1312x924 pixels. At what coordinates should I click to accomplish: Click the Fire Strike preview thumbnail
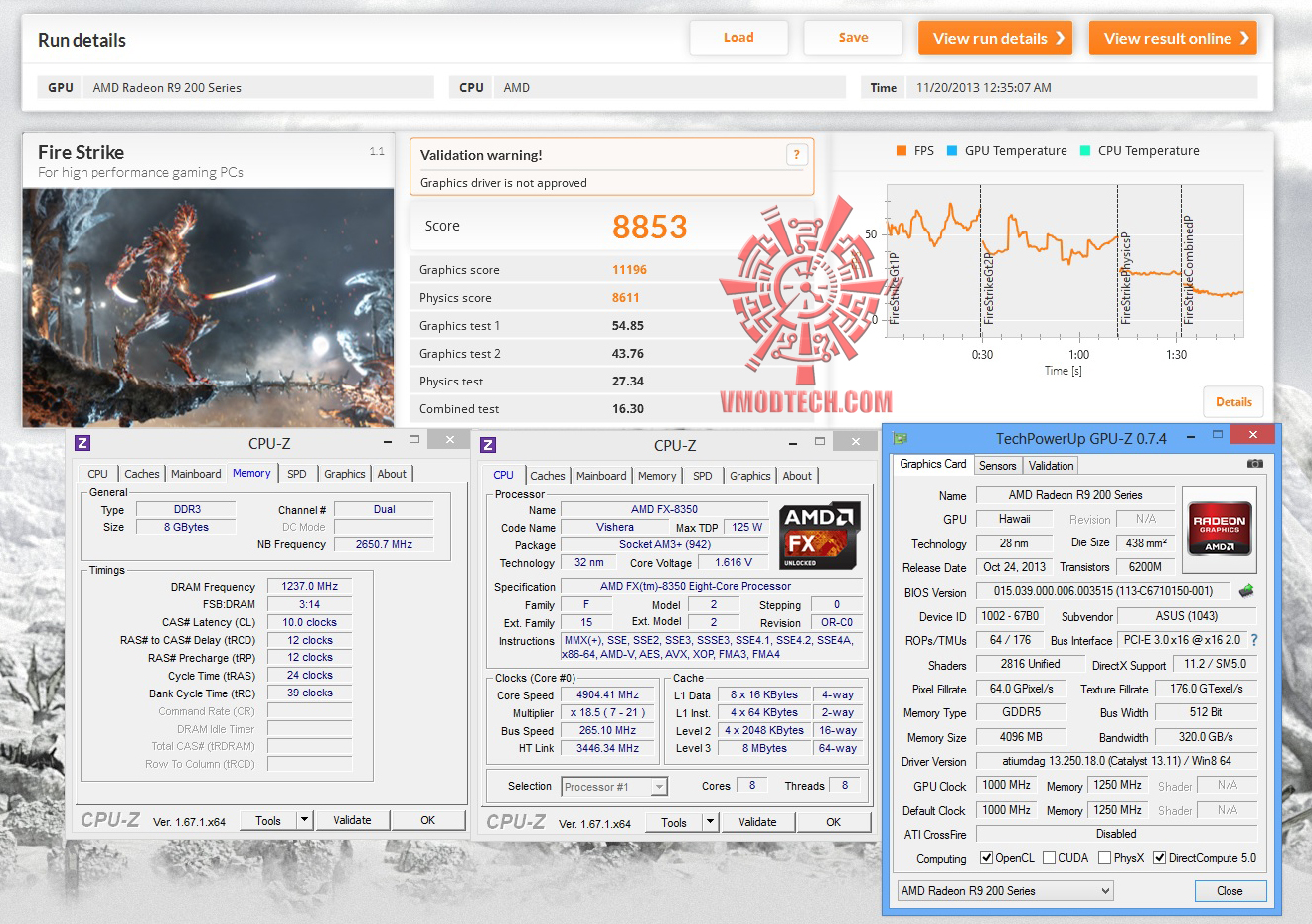(209, 307)
